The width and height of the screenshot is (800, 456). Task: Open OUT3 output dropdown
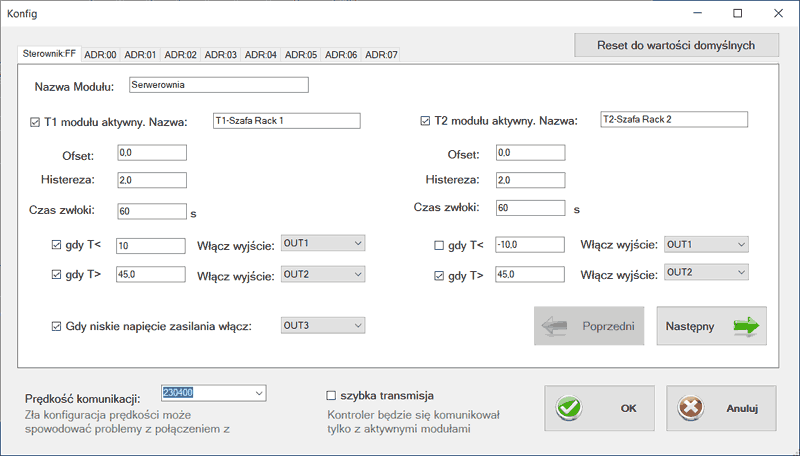click(x=358, y=325)
